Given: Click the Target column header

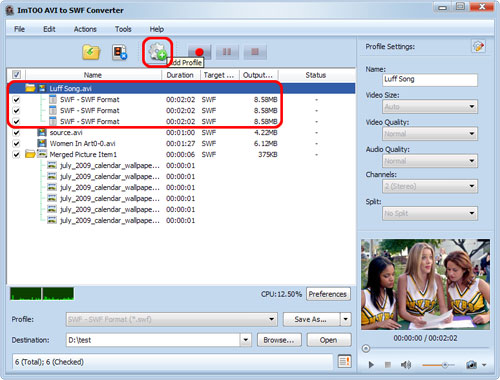Looking at the screenshot, I should [219, 75].
